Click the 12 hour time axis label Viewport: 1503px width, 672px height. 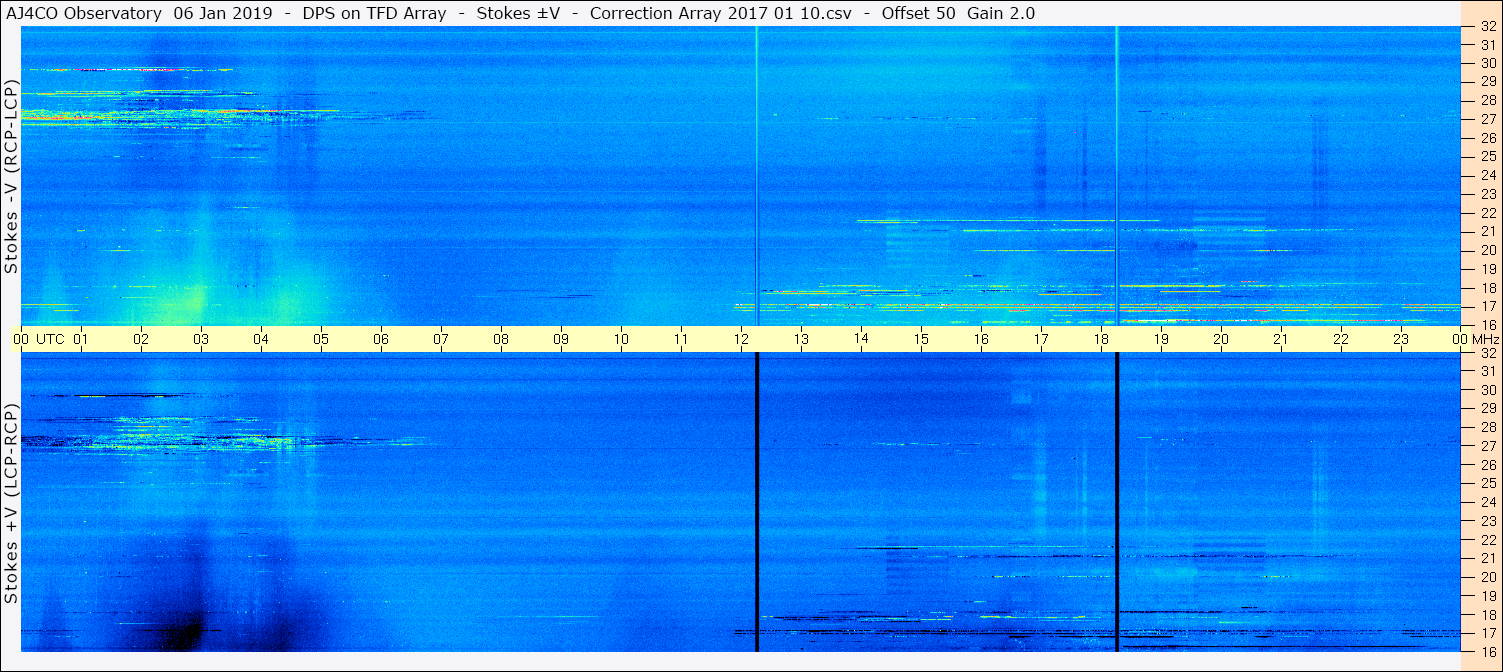point(741,339)
